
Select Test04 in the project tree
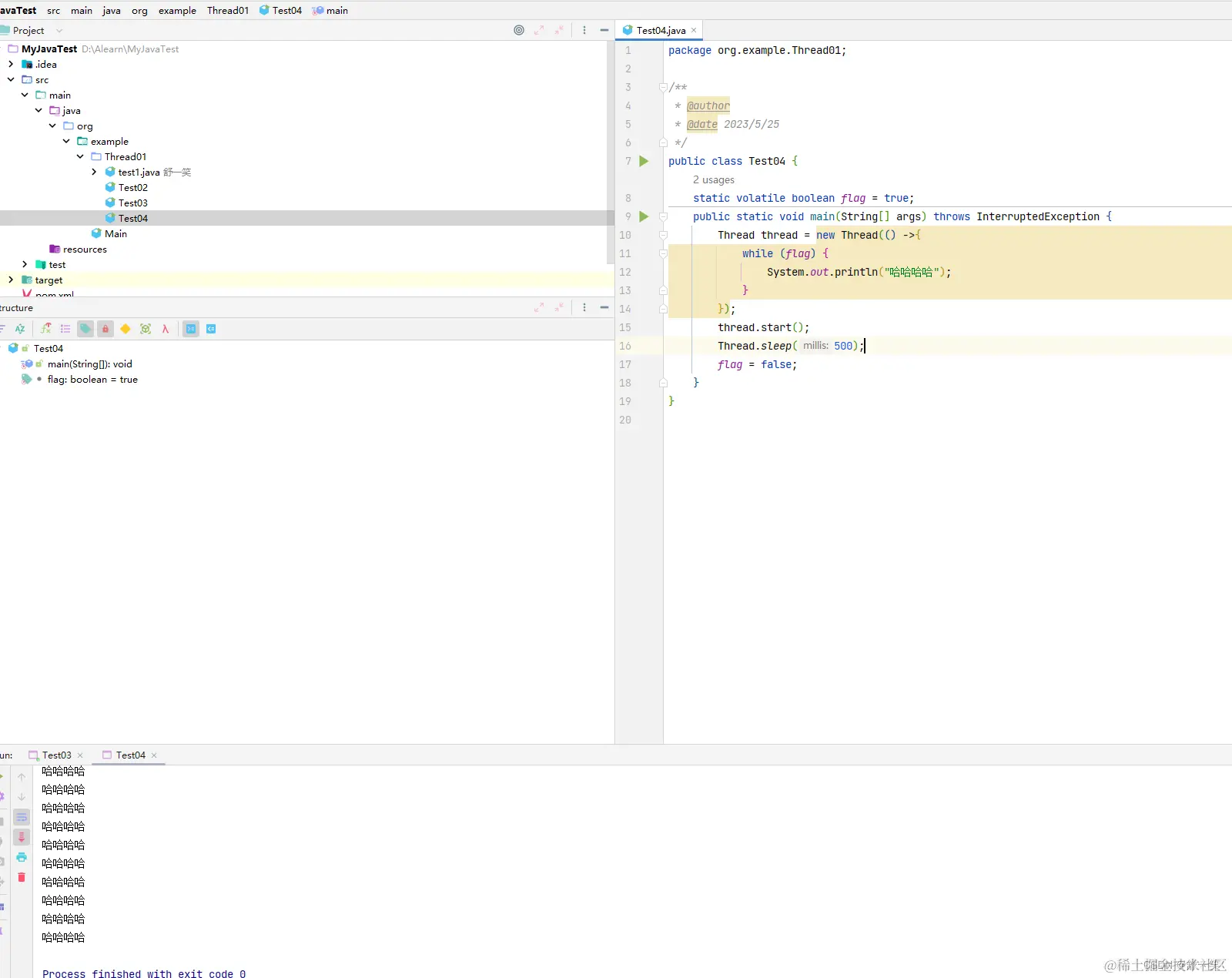point(132,218)
